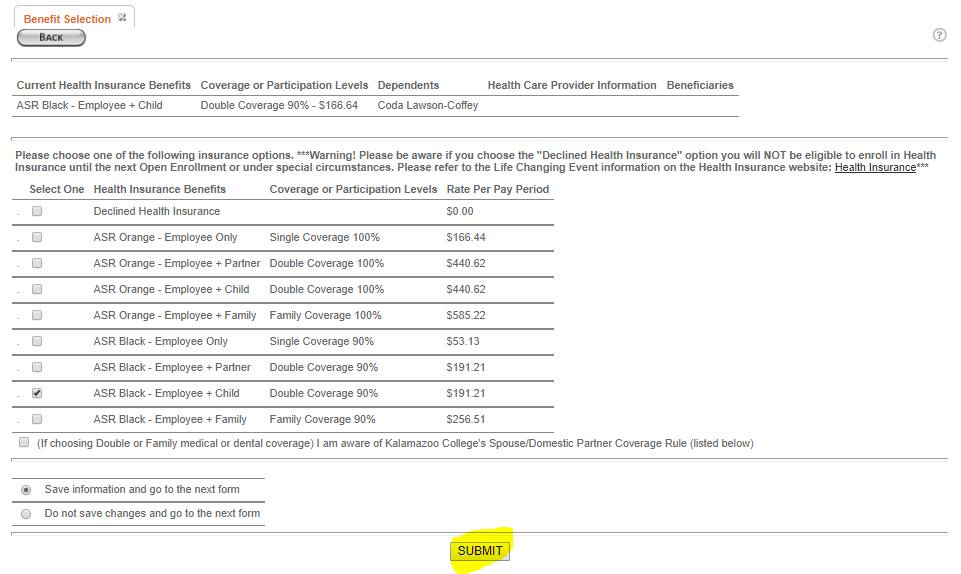Click the Family Coverage 100% cell

click(x=325, y=315)
